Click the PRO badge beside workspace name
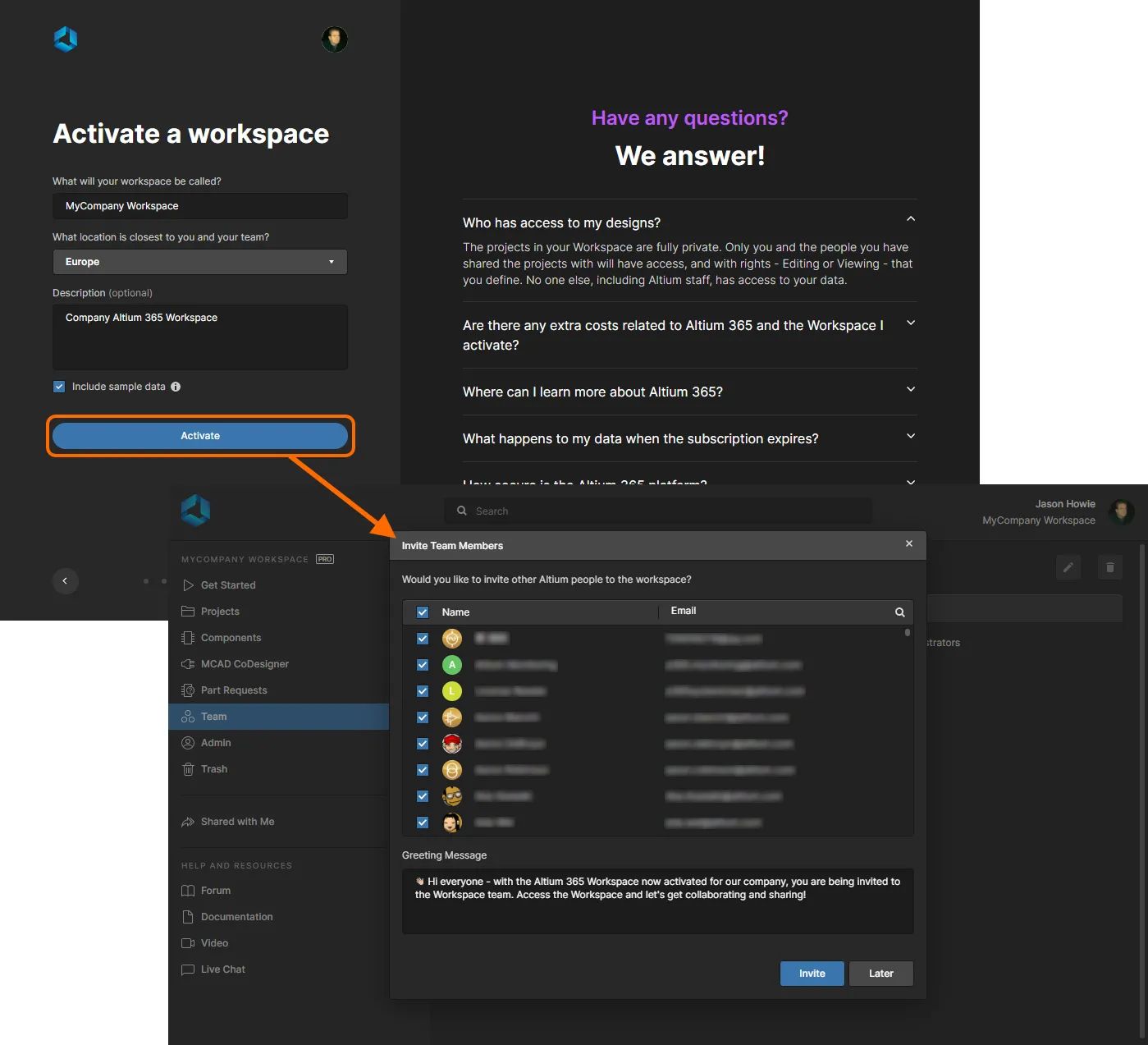Image resolution: width=1148 pixels, height=1045 pixels. (325, 559)
